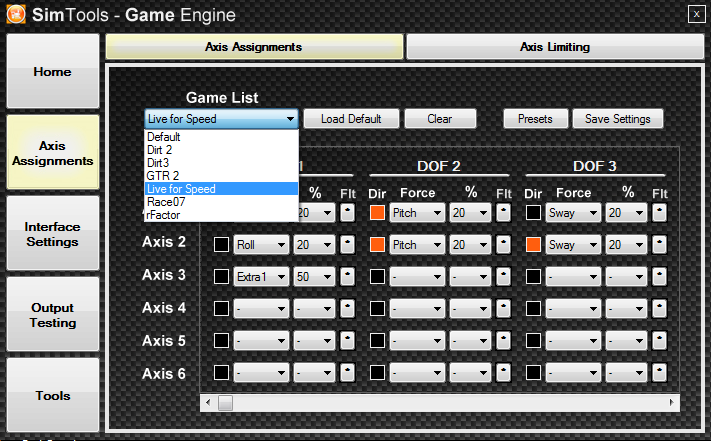711x441 pixels.
Task: Open Presets
Action: tap(536, 119)
